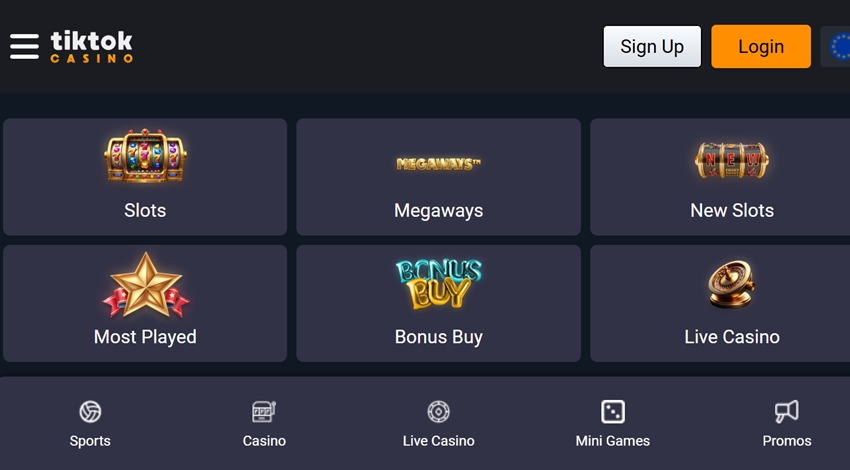
Task: Open the Bonus Buy balloon icon
Action: point(439,284)
